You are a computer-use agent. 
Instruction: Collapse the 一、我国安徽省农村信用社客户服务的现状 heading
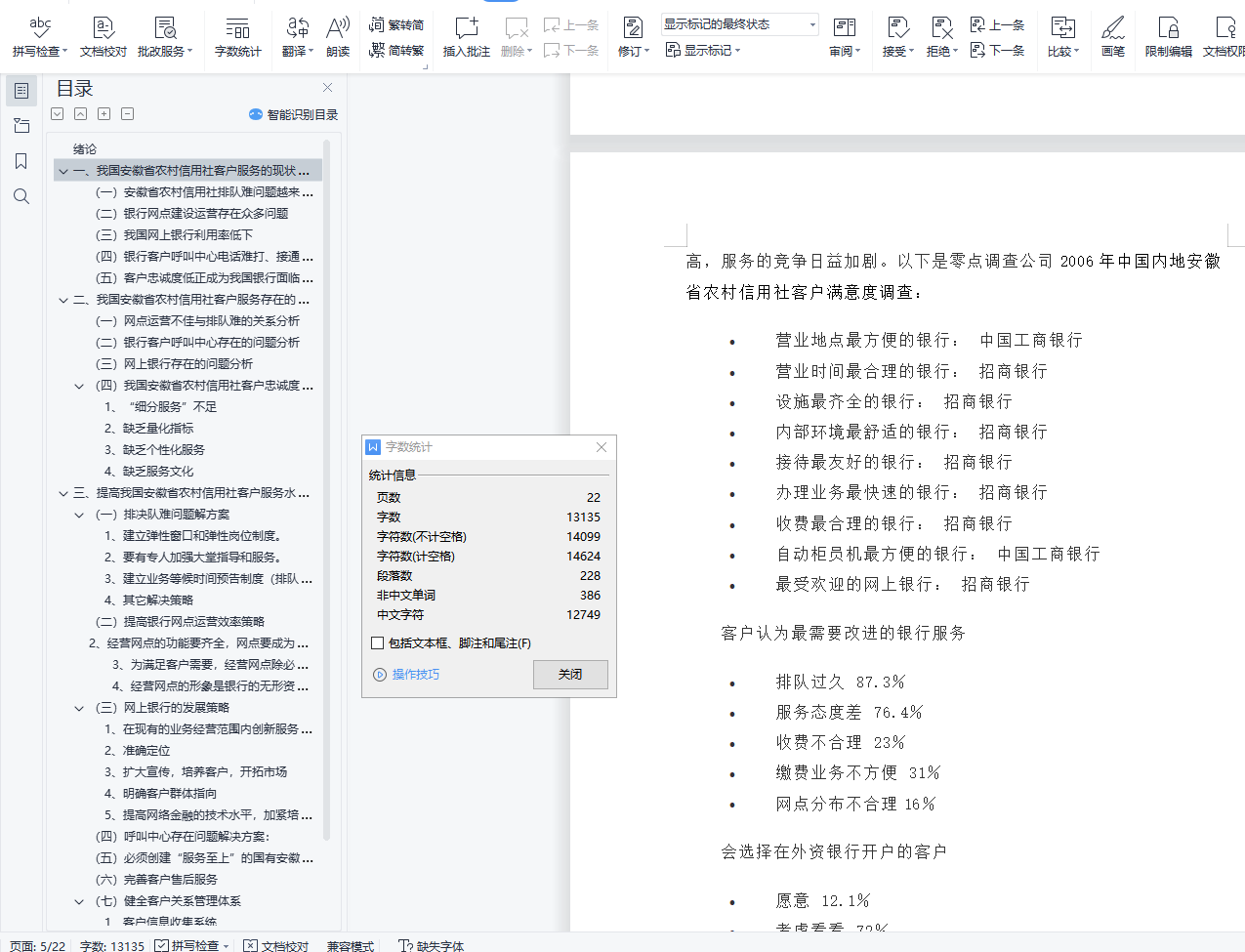click(x=63, y=171)
